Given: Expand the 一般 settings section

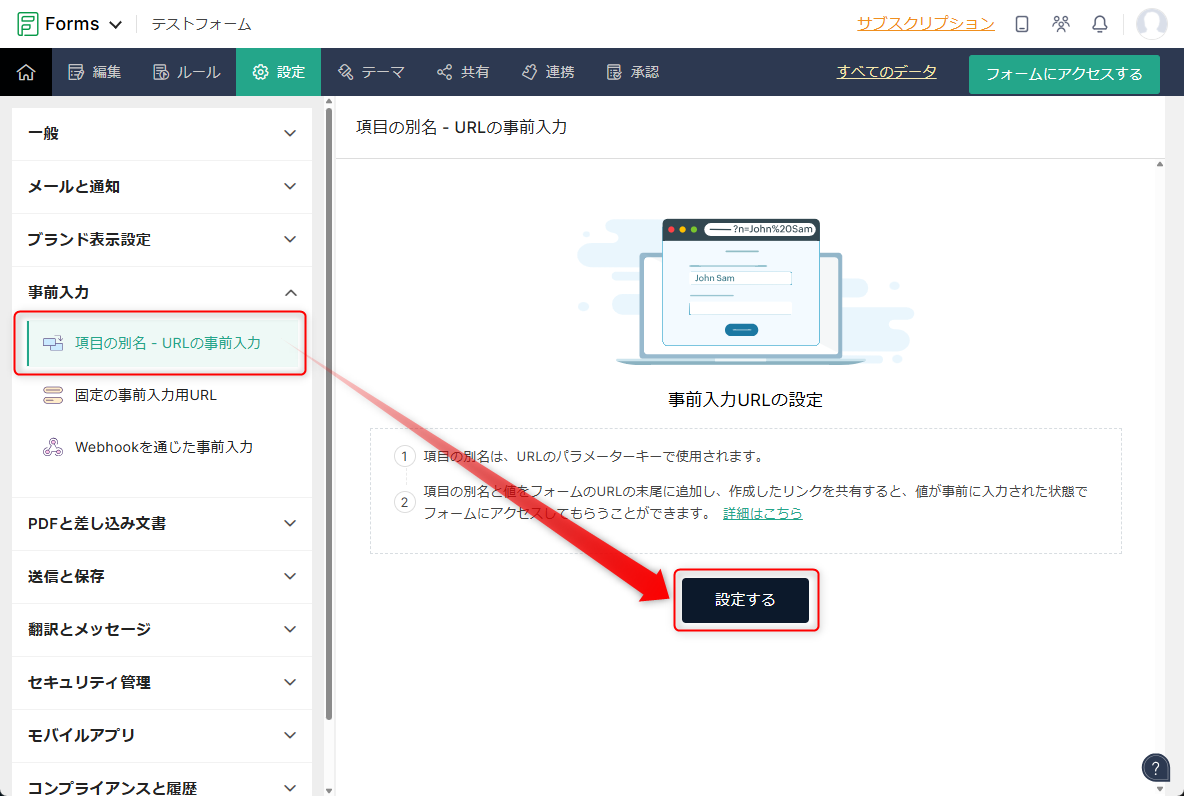Looking at the screenshot, I should (161, 133).
